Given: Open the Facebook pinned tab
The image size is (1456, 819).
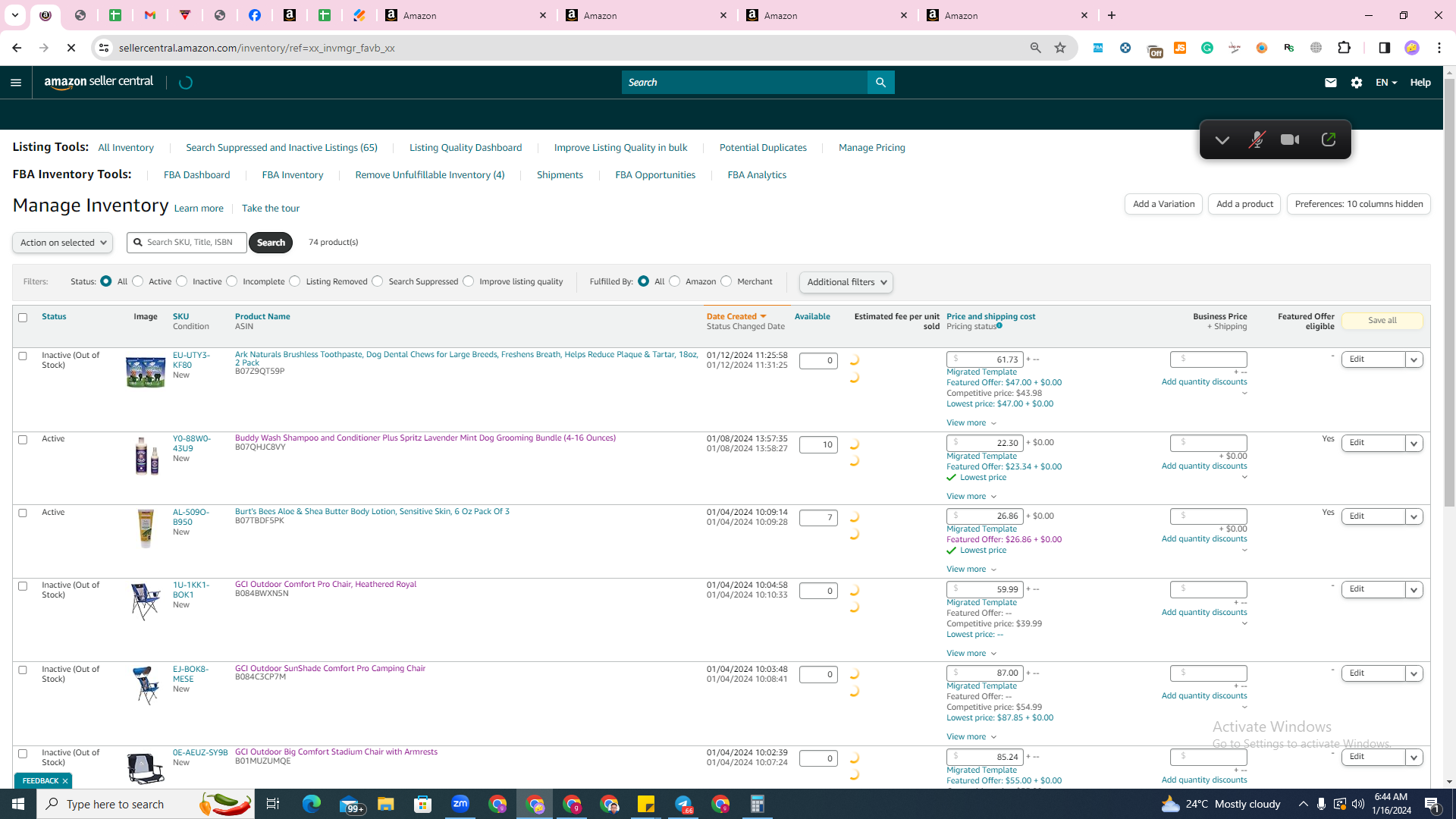Looking at the screenshot, I should click(x=255, y=15).
